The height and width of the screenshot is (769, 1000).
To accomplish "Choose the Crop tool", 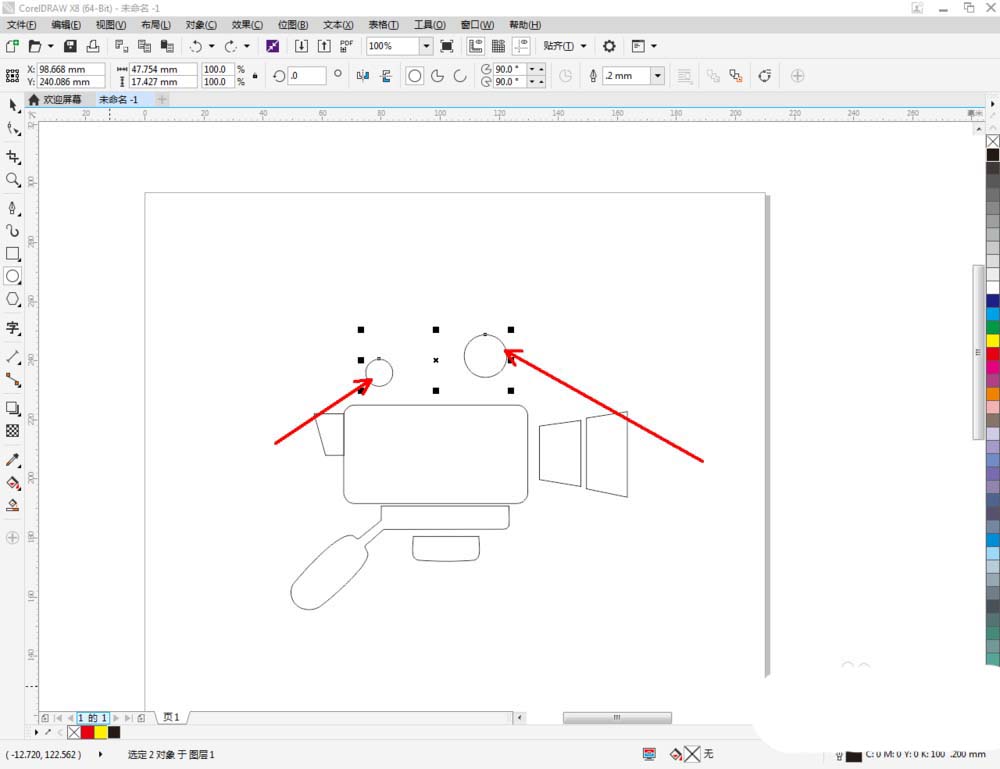I will (13, 157).
